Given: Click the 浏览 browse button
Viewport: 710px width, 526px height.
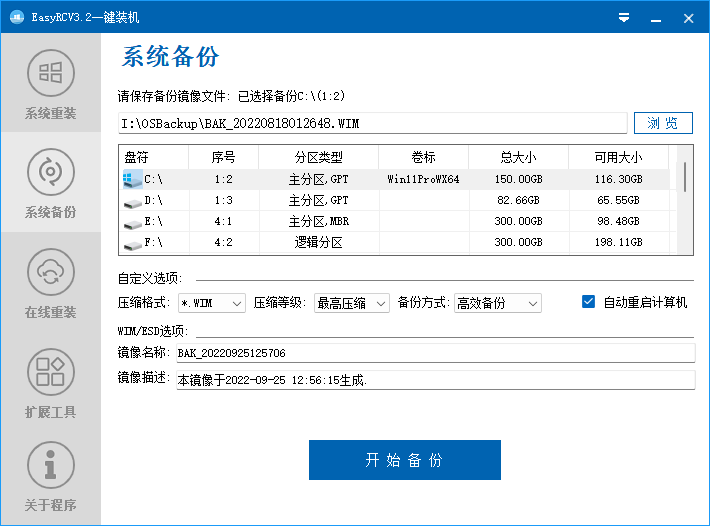Looking at the screenshot, I should 663,123.
